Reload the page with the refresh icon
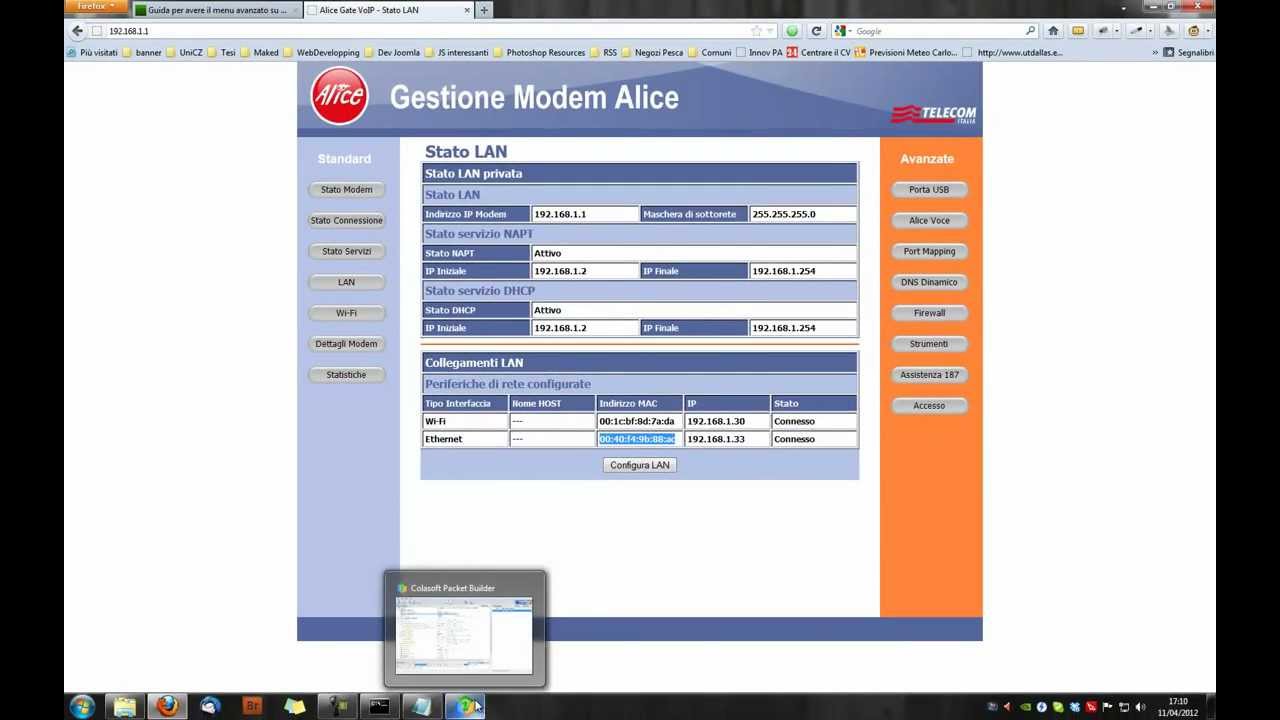The height and width of the screenshot is (720, 1280). point(816,31)
